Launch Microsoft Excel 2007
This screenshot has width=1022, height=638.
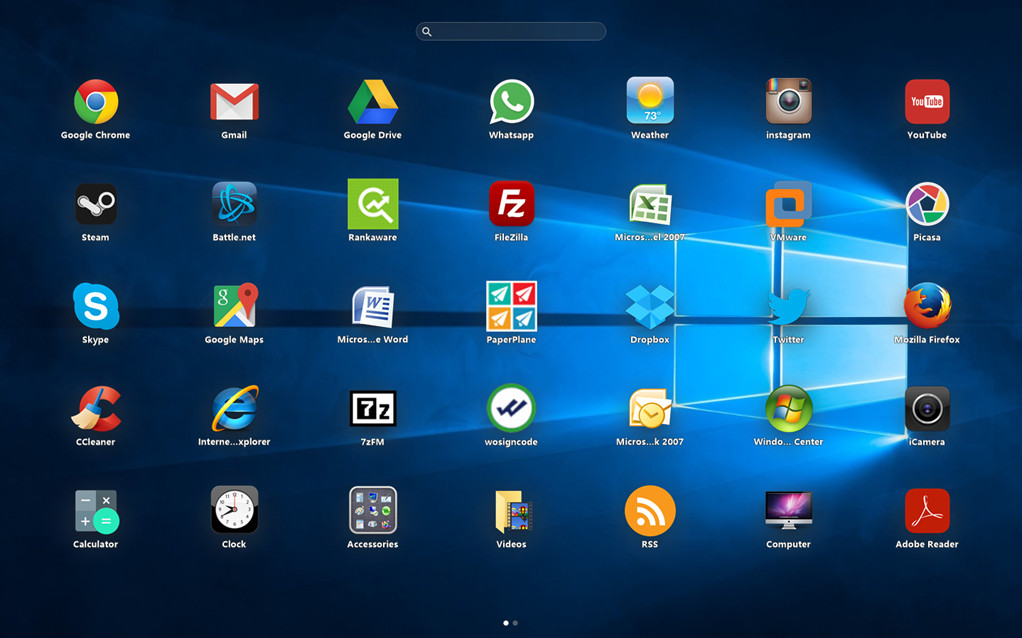point(650,204)
